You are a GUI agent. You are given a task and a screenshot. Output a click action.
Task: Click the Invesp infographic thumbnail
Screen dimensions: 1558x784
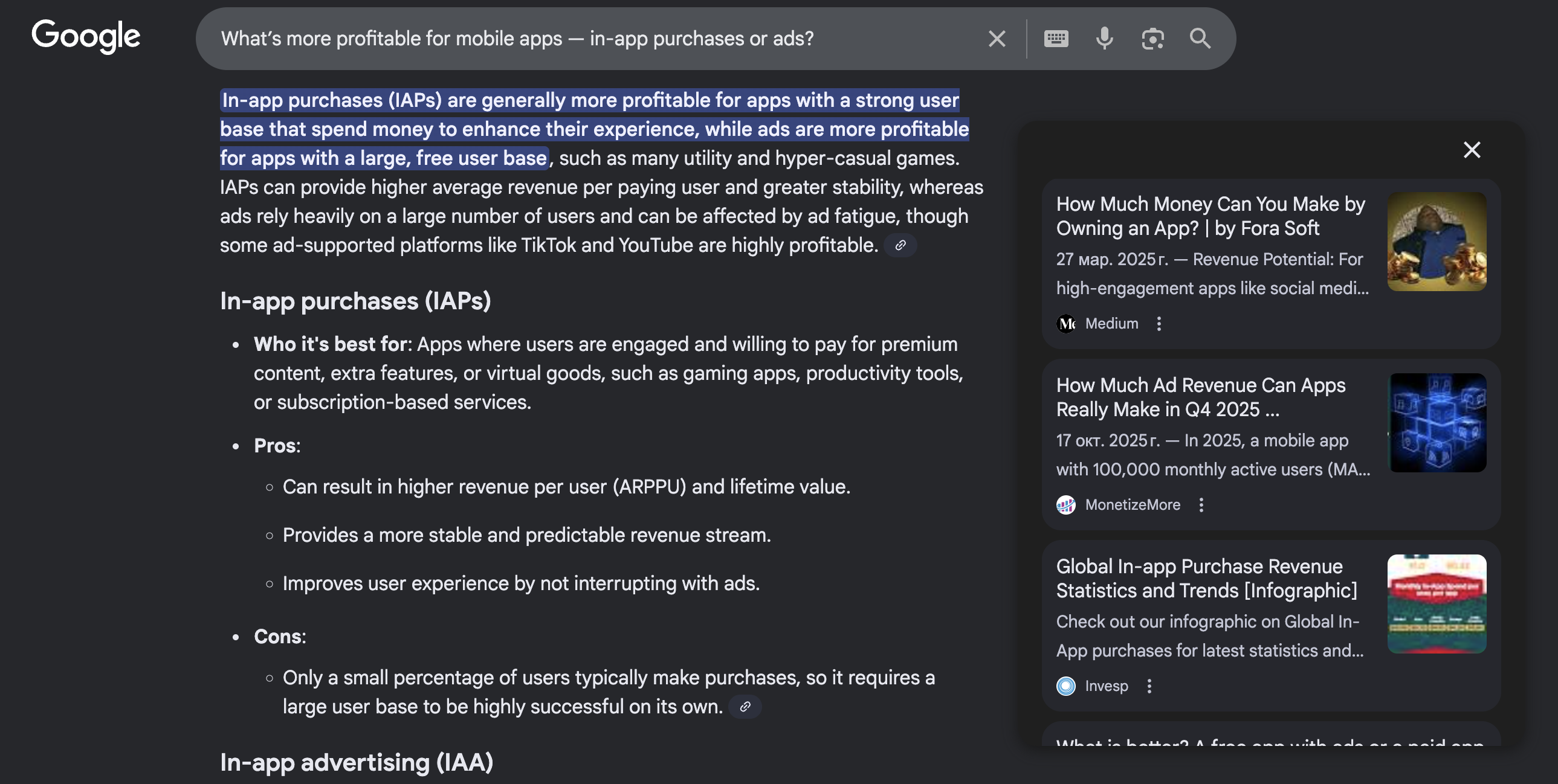1437,604
